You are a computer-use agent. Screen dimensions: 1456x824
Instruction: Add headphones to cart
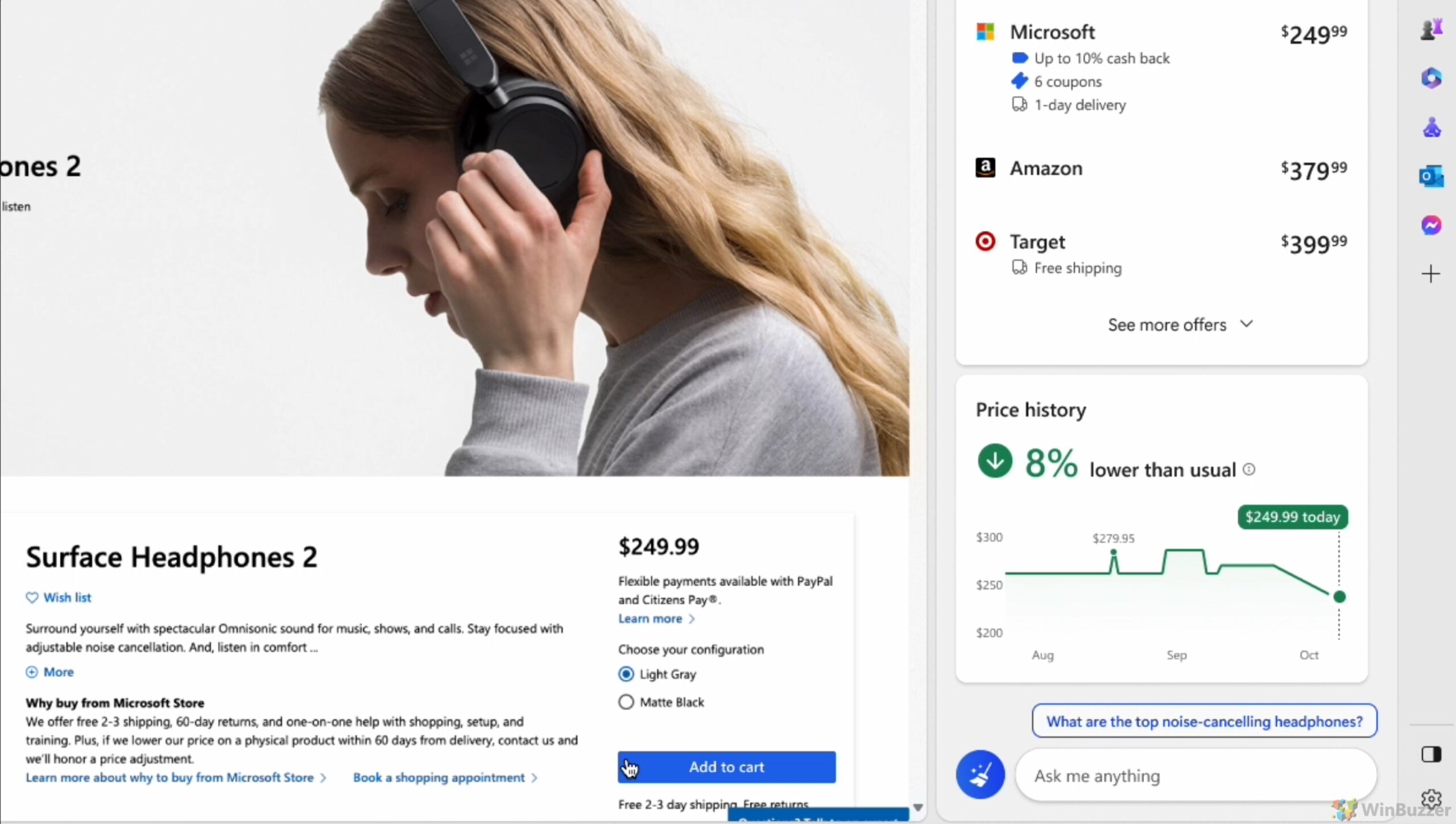point(727,767)
